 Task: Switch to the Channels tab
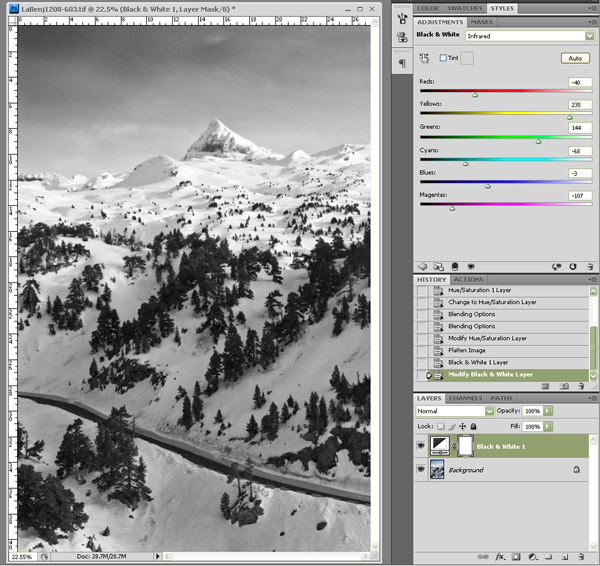(465, 398)
